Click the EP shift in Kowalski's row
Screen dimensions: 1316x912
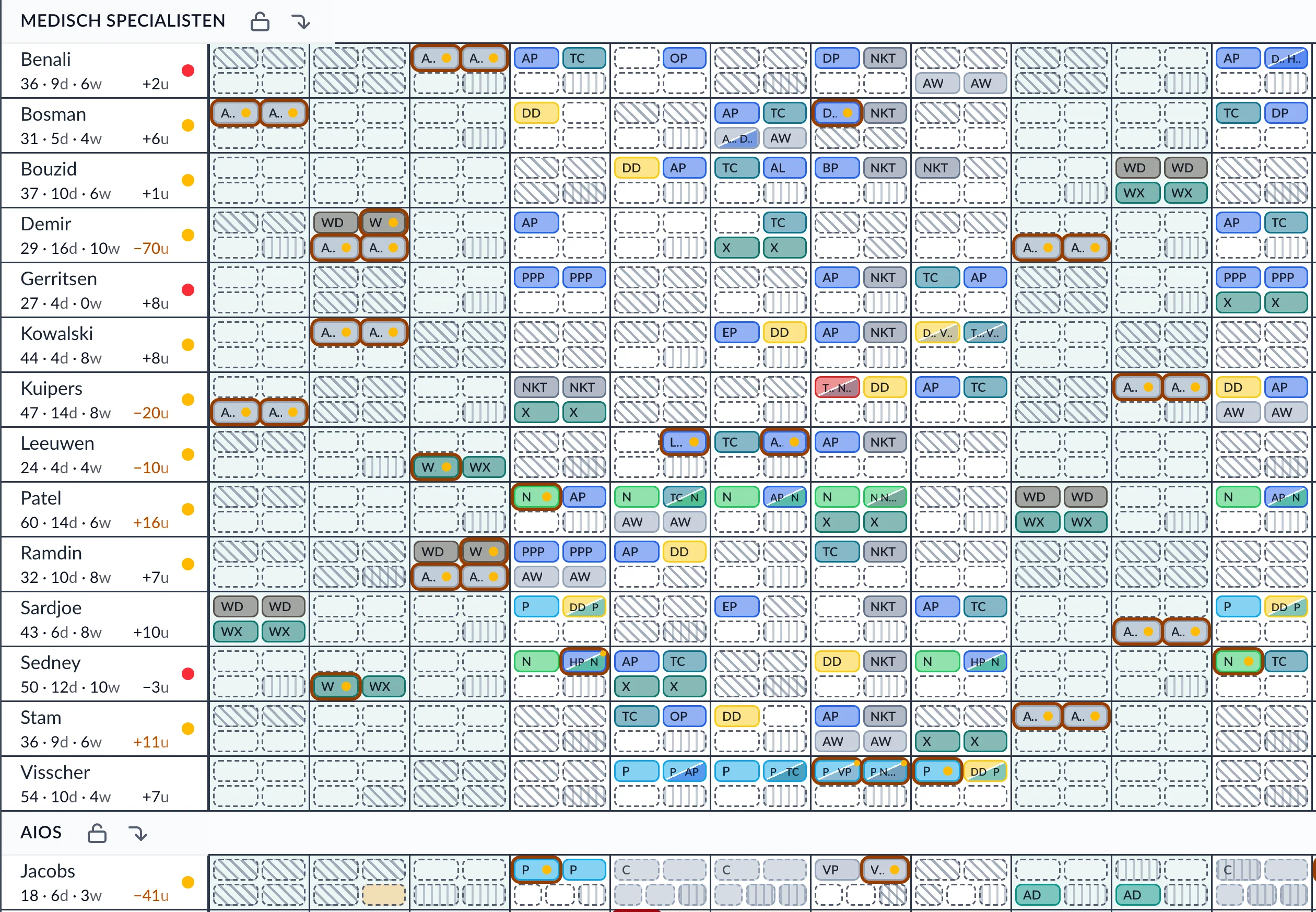click(x=737, y=333)
